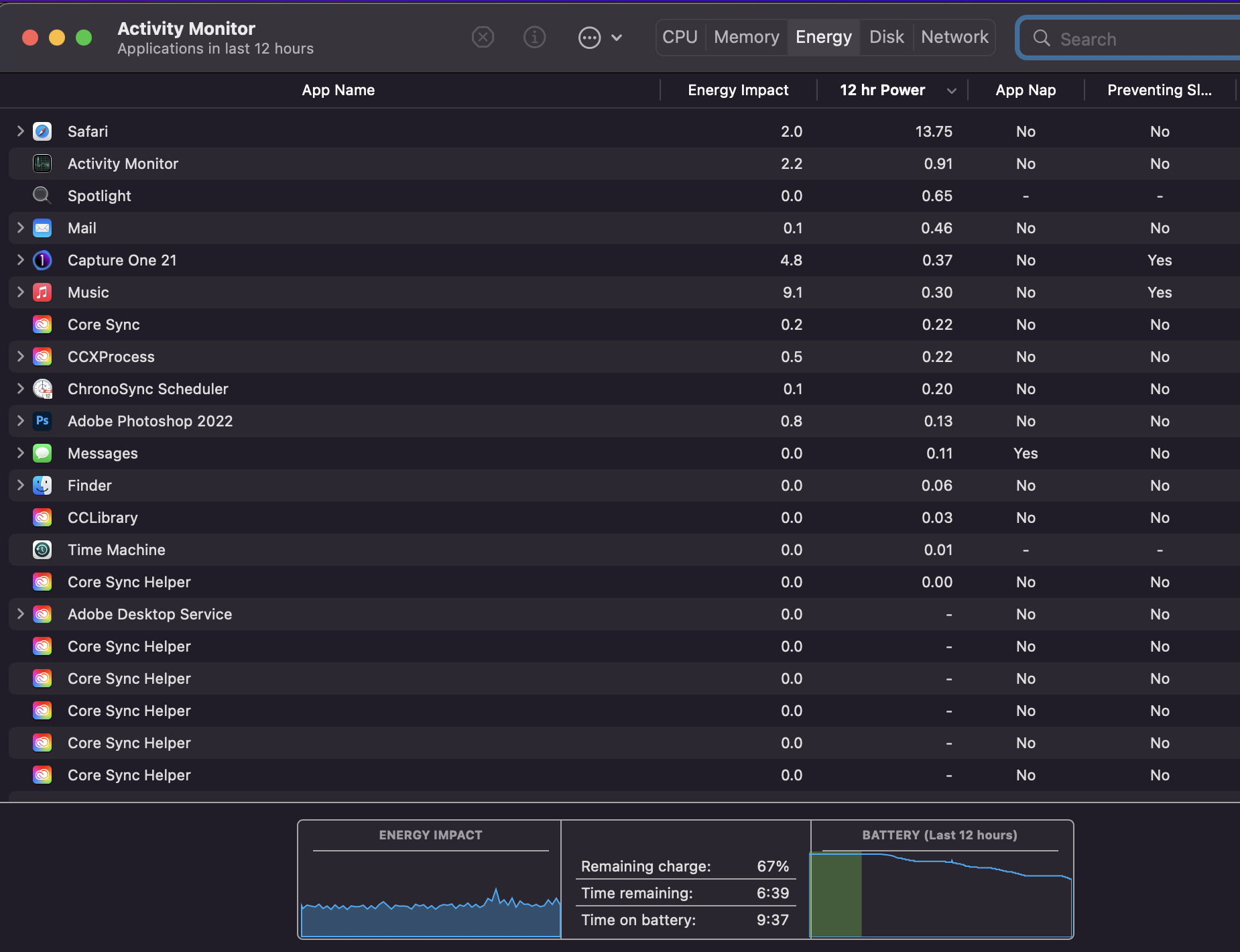Viewport: 1240px width, 952px height.
Task: Click Activity Monitor's 0.91 power value
Action: pyautogui.click(x=938, y=164)
